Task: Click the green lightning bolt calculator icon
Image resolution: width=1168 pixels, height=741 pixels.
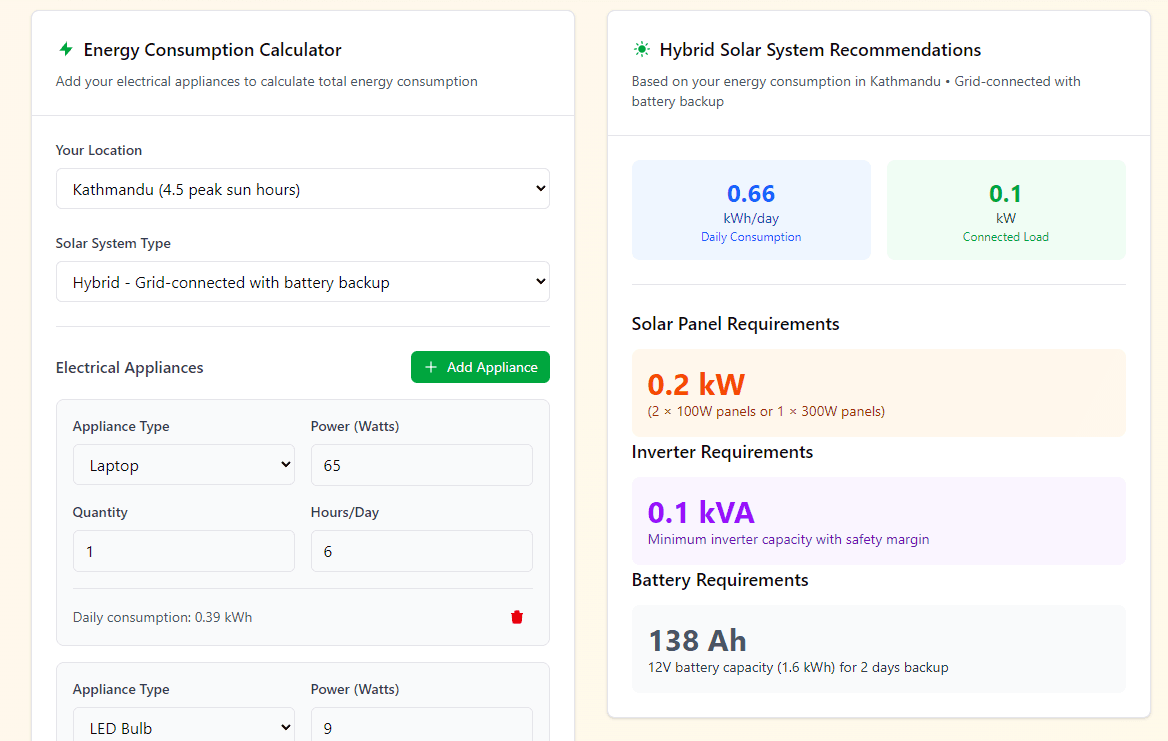Action: [66, 49]
